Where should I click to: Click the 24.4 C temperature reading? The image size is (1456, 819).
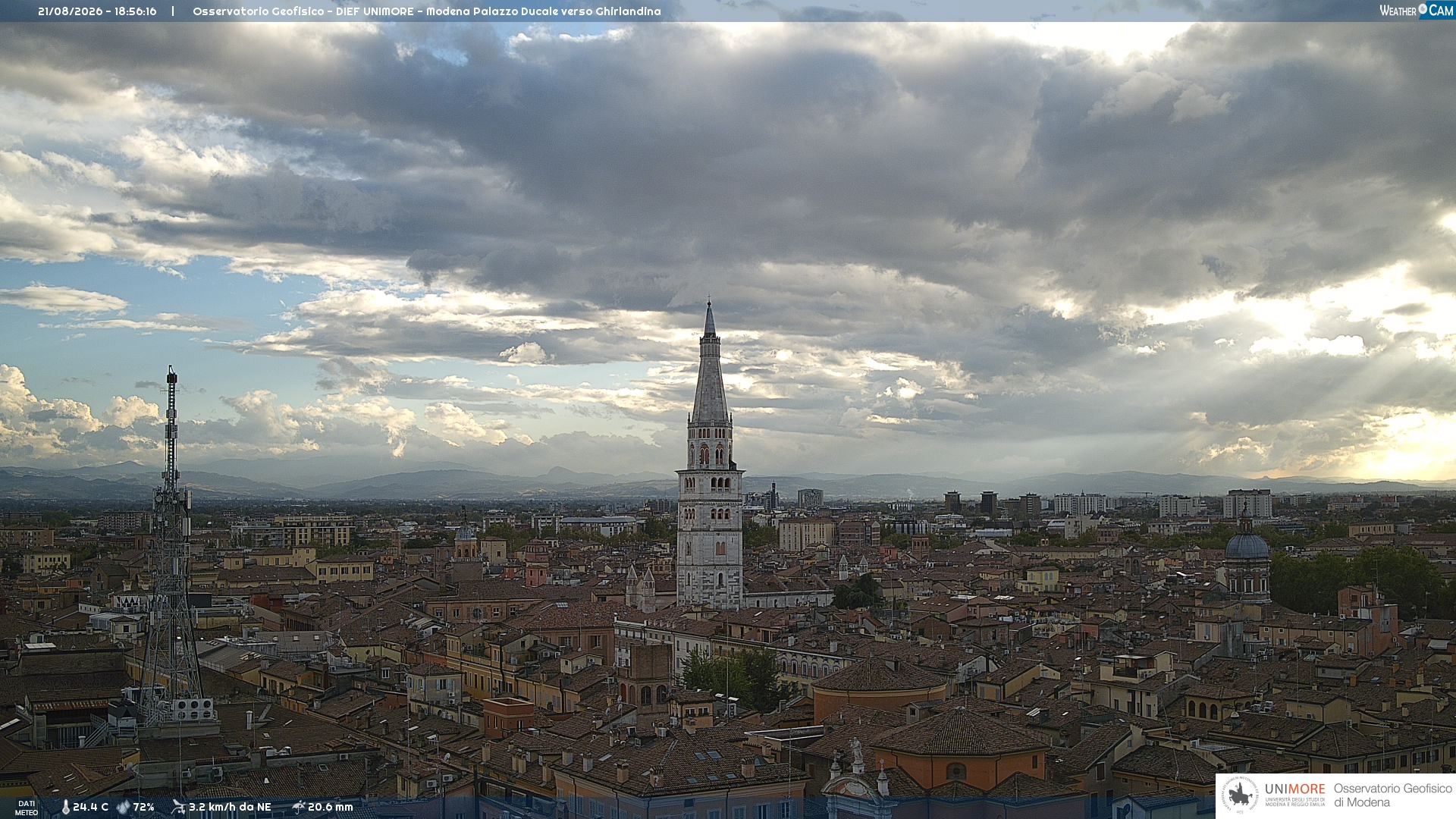pos(90,808)
